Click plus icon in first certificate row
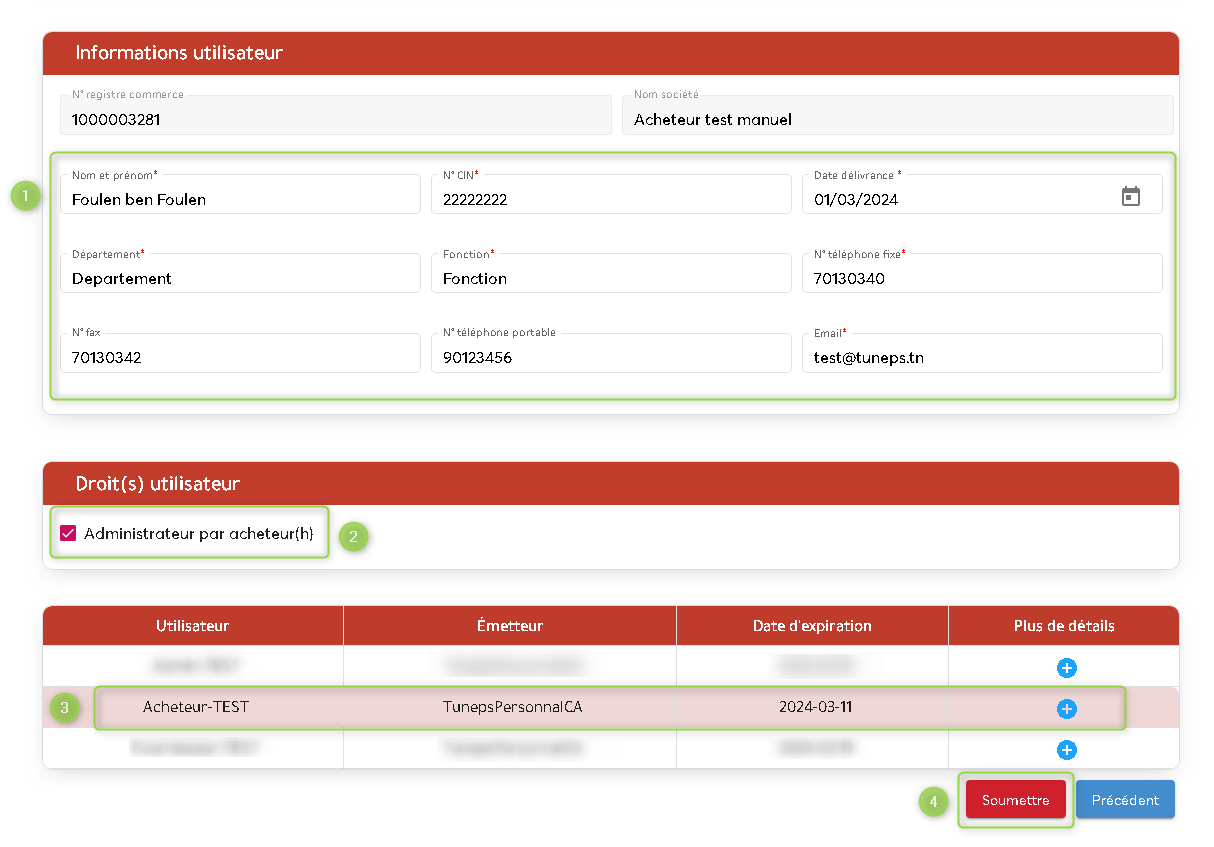The height and width of the screenshot is (847, 1214). click(1066, 667)
